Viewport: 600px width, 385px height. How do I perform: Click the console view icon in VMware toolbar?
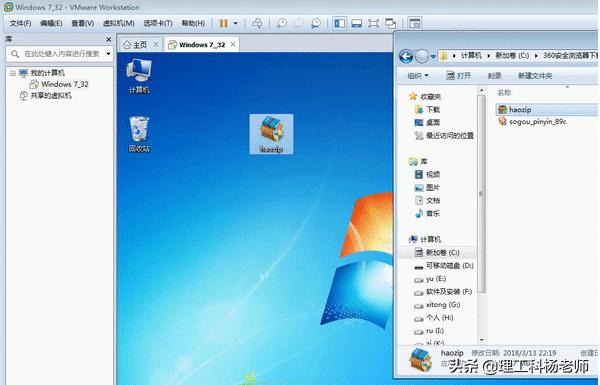[415, 23]
